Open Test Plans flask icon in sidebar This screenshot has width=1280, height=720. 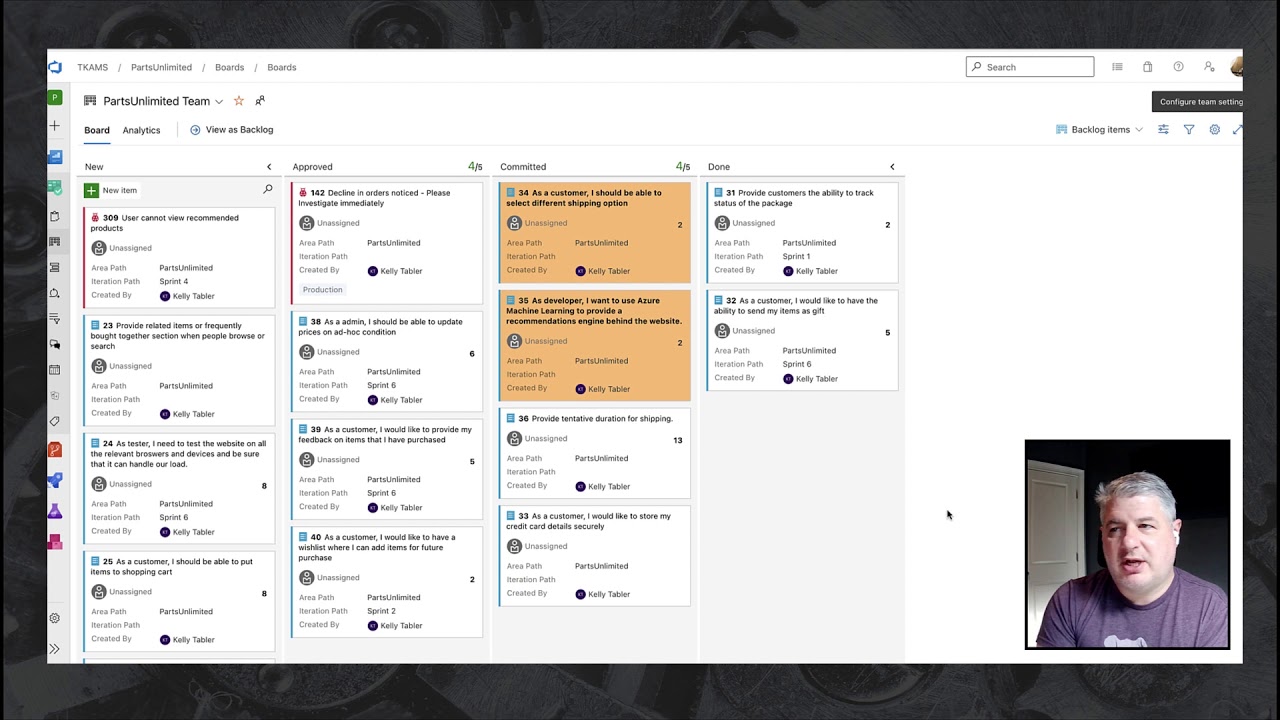click(x=55, y=512)
